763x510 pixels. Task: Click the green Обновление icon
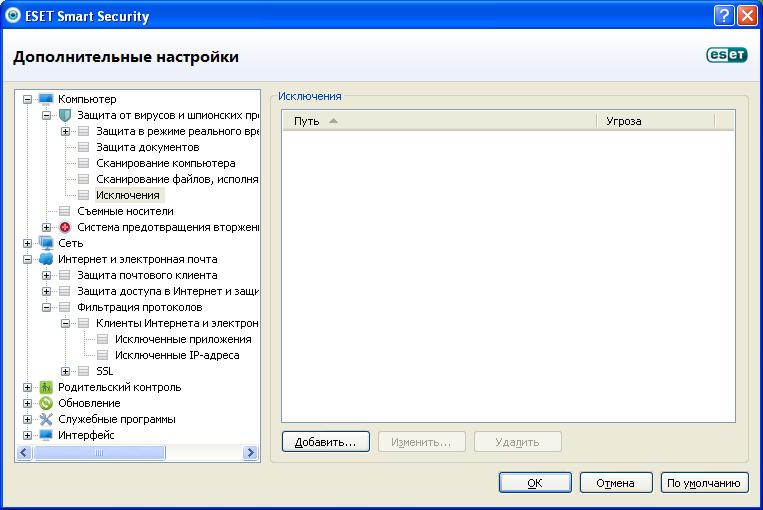click(x=46, y=403)
